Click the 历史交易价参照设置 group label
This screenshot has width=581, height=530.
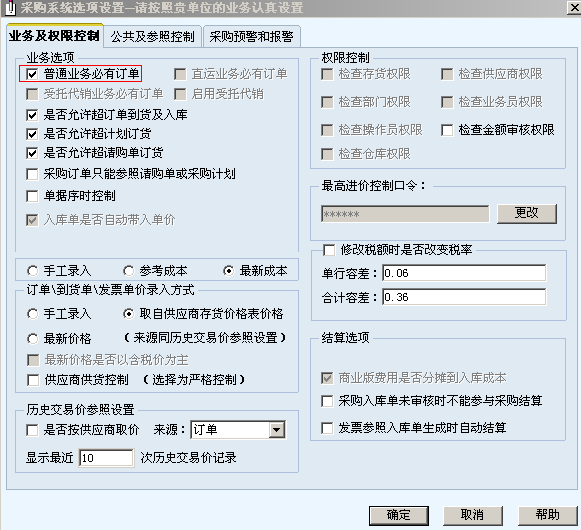point(80,410)
